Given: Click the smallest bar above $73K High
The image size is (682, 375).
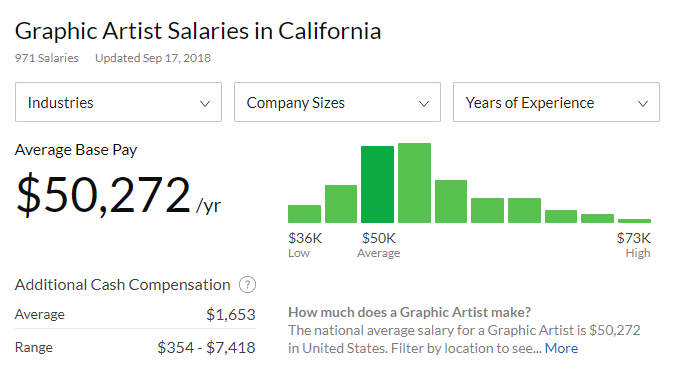Looking at the screenshot, I should click(635, 221).
